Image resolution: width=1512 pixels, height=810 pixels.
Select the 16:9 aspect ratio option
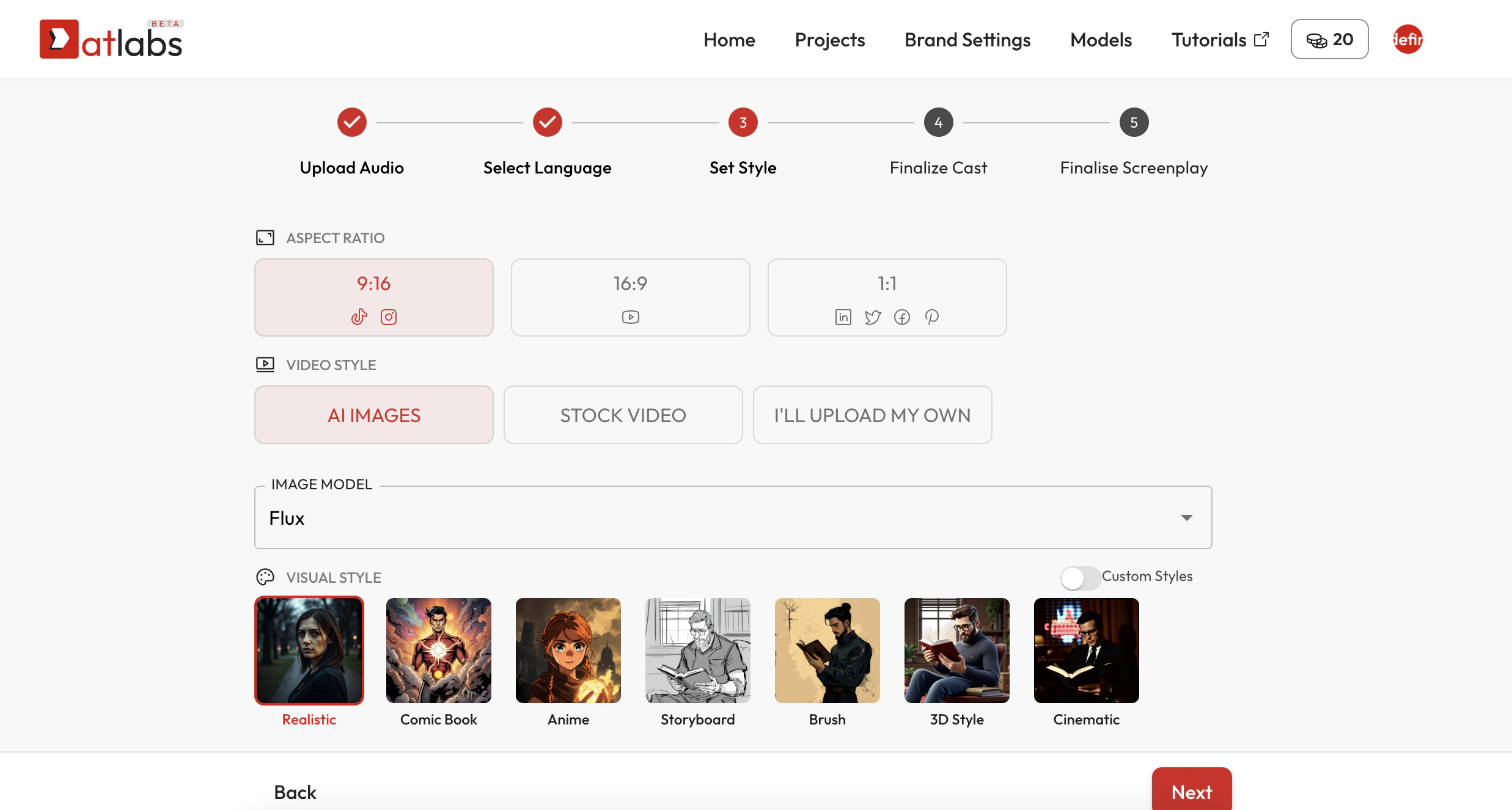click(x=630, y=297)
